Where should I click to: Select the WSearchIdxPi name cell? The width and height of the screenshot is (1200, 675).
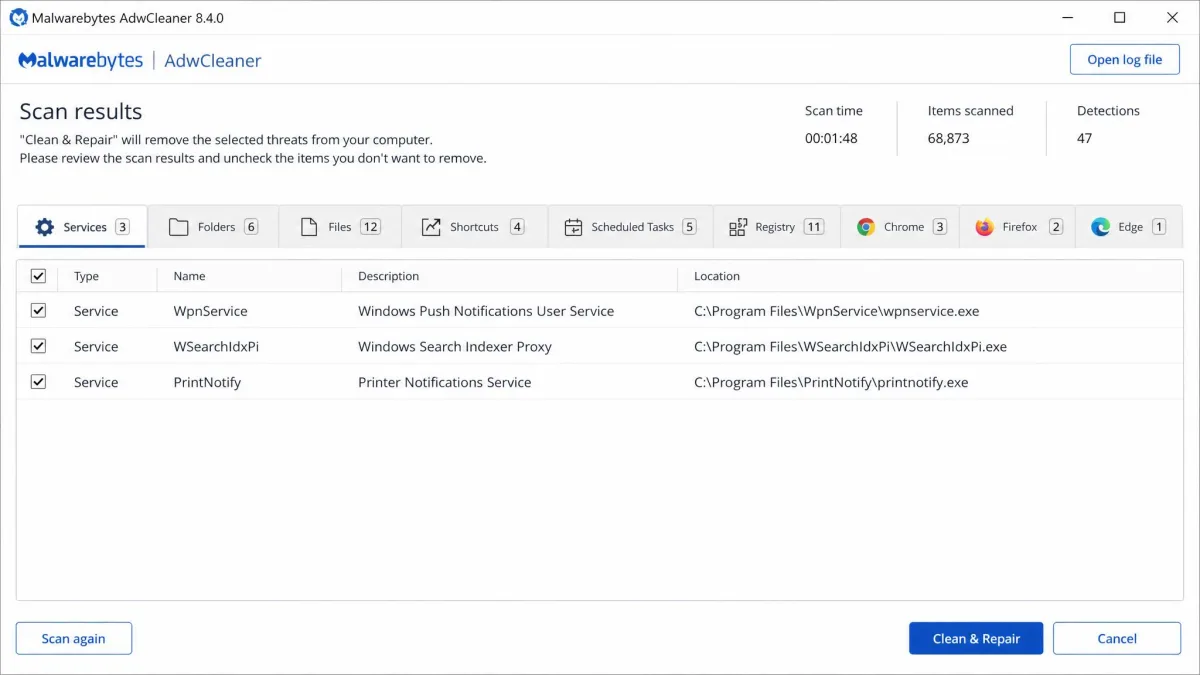coord(216,346)
